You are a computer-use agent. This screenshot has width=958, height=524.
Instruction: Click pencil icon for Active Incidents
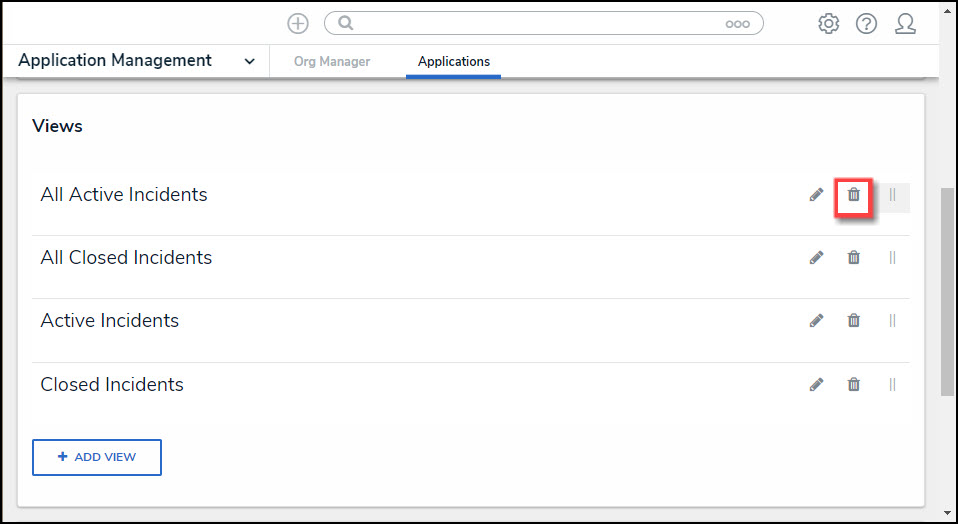point(817,321)
